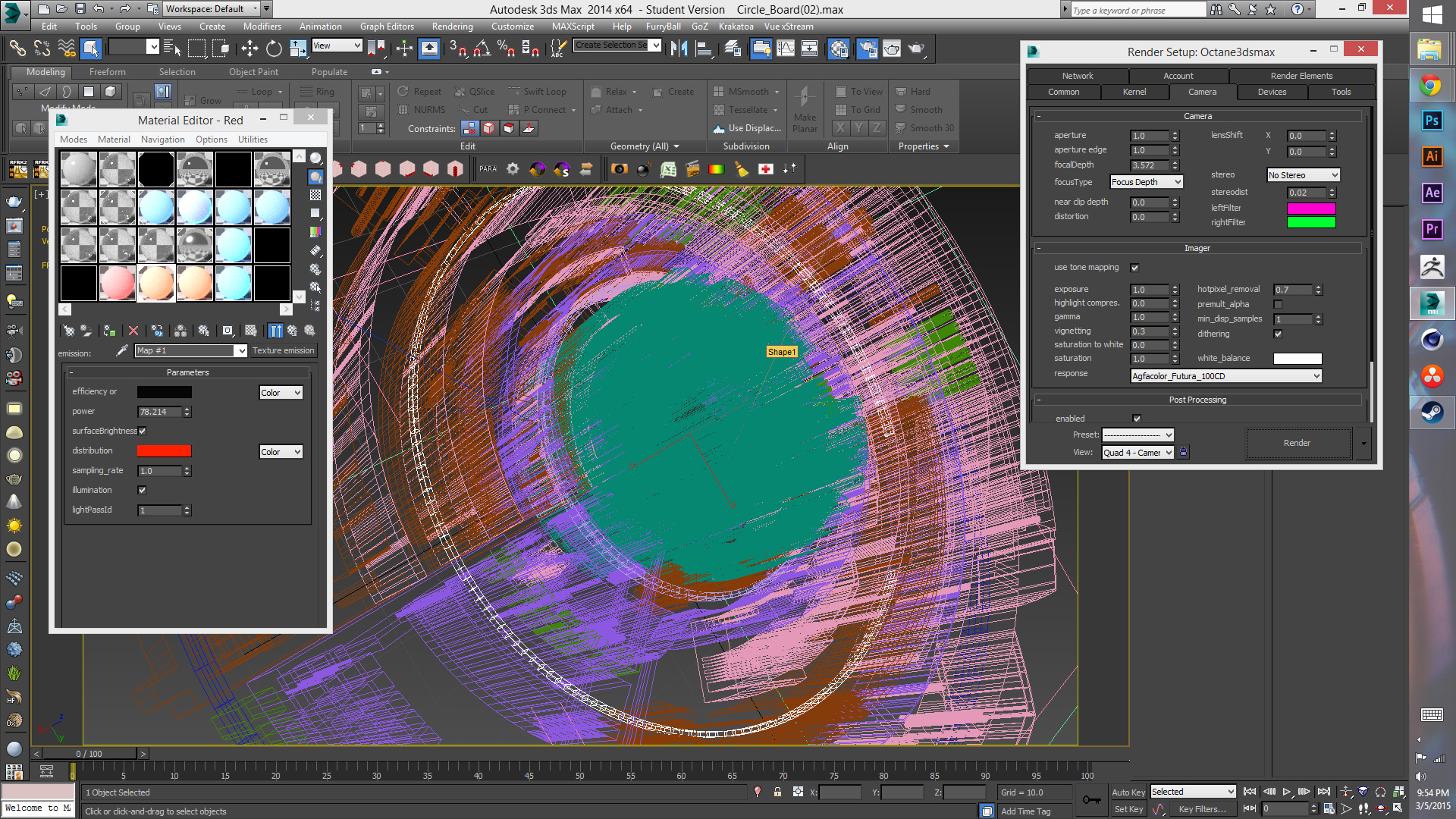This screenshot has height=819, width=1456.
Task: Uncheck use tone mapping option
Action: [x=1134, y=268]
